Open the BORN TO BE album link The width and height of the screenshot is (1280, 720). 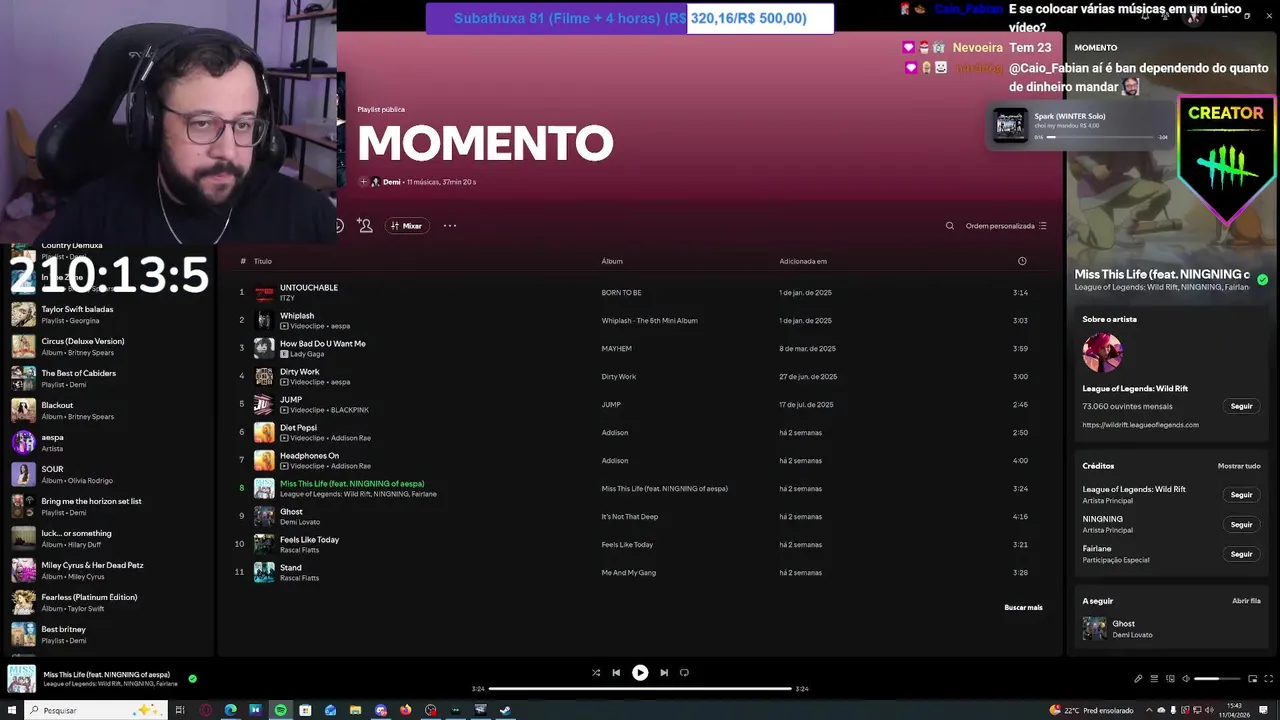pos(621,293)
